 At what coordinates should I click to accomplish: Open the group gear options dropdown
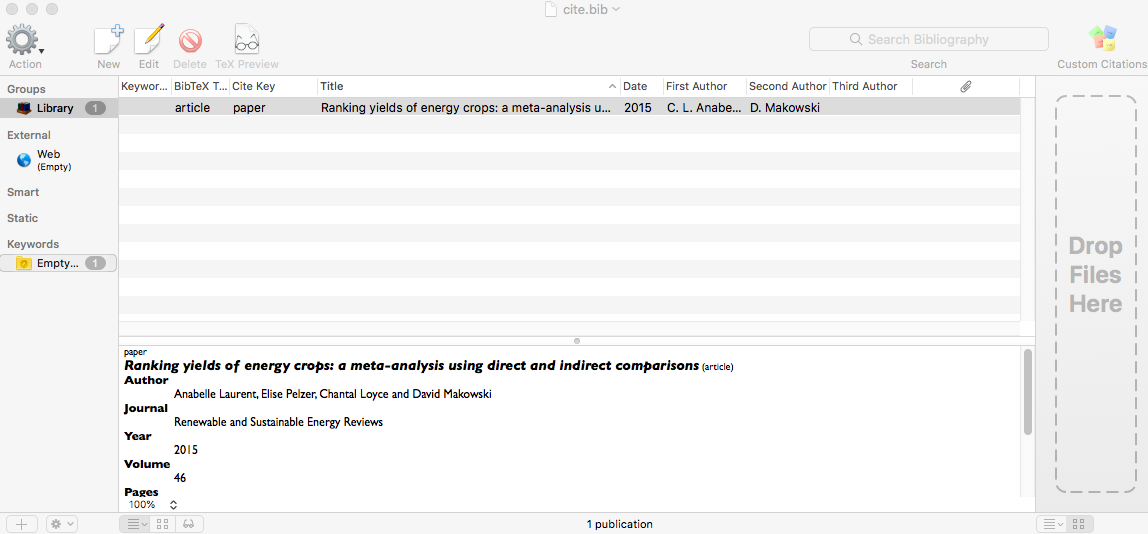pyautogui.click(x=61, y=524)
